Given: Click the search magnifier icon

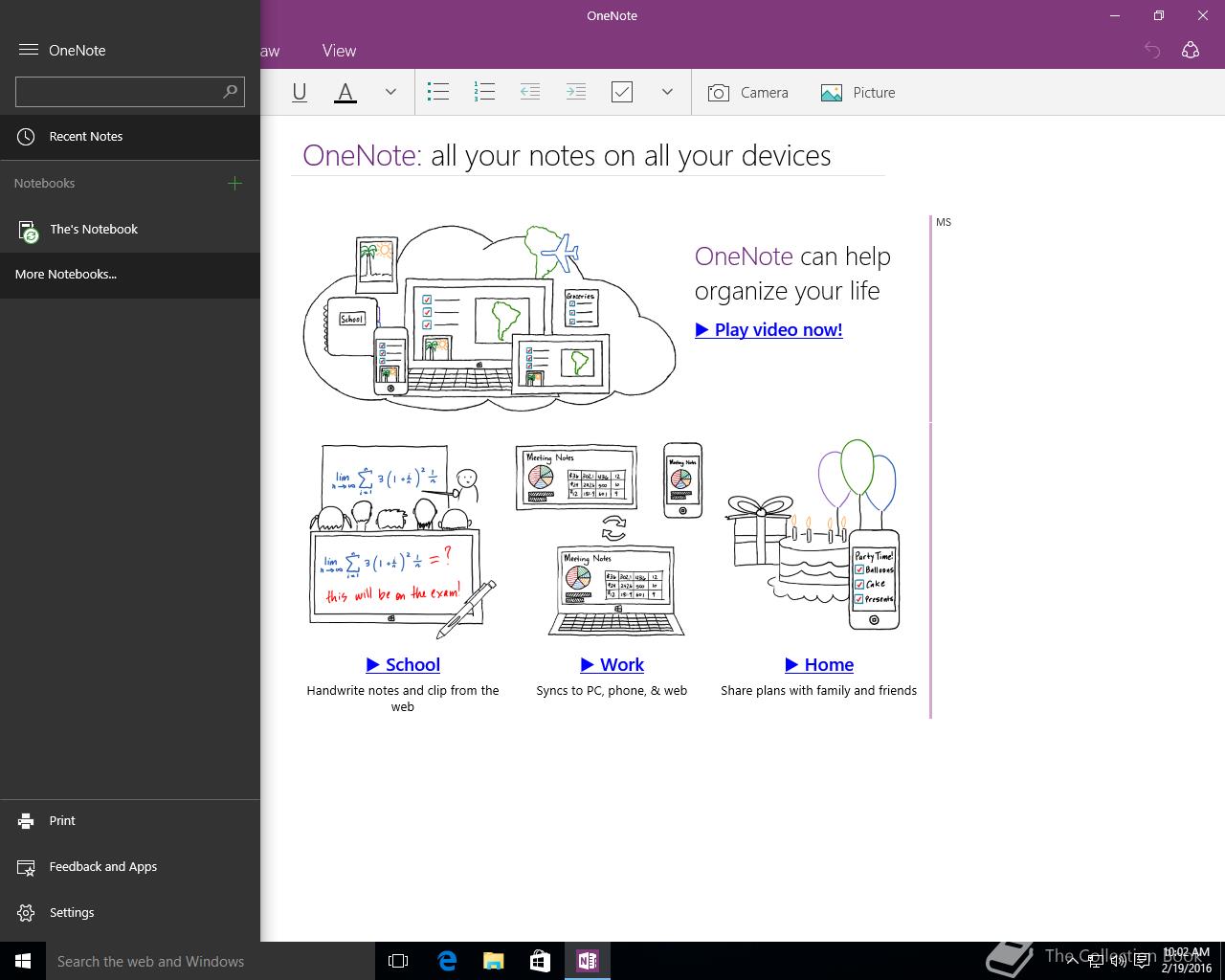Looking at the screenshot, I should (x=230, y=92).
